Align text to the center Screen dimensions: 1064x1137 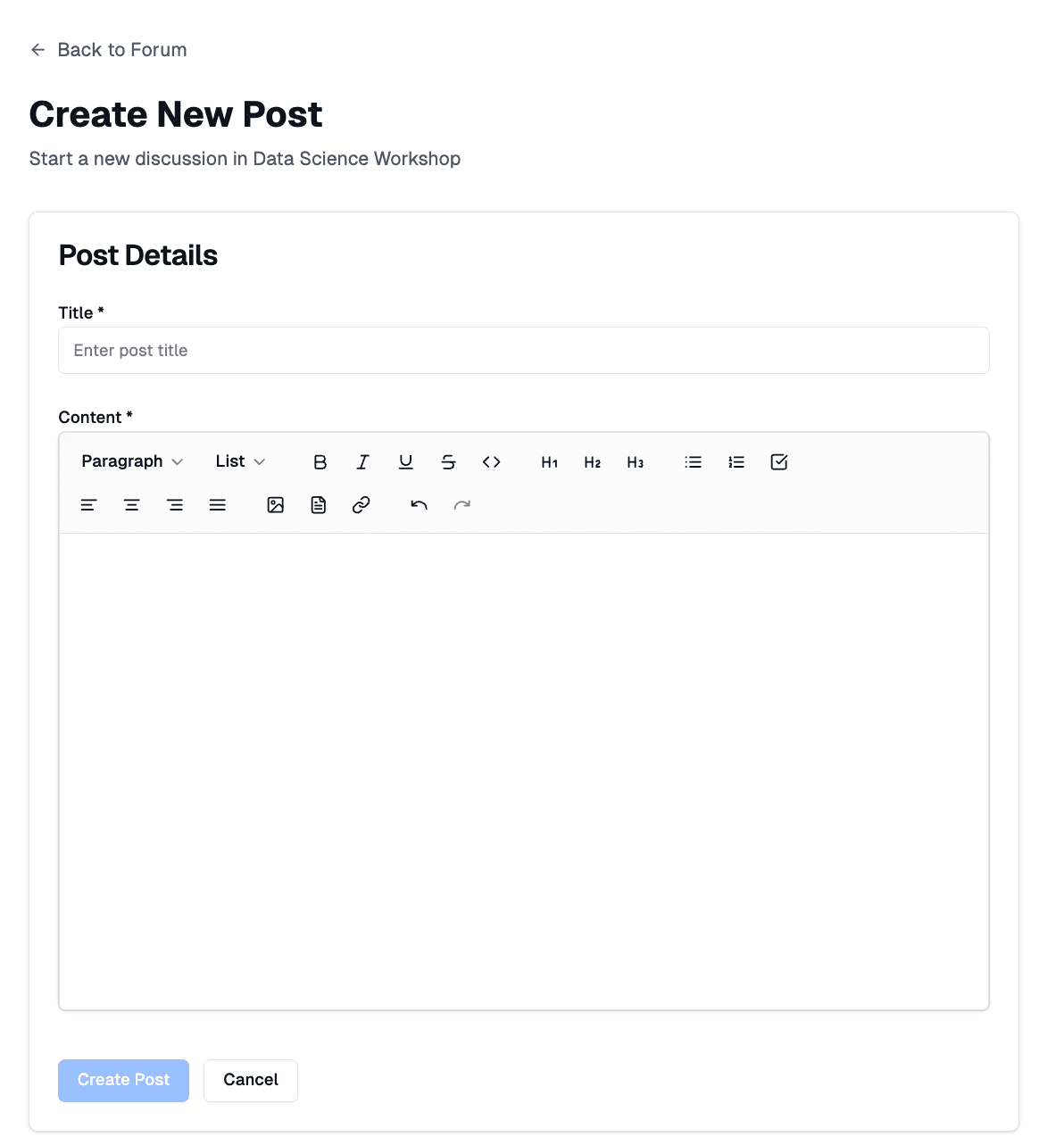[131, 504]
